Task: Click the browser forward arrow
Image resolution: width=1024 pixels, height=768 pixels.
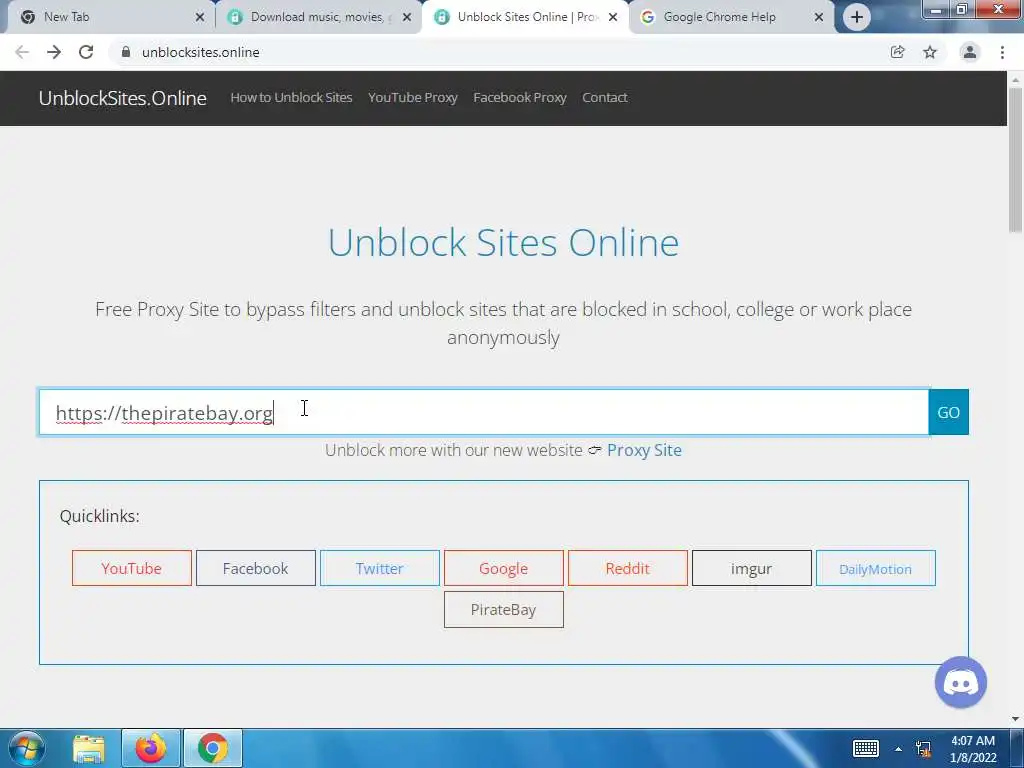Action: [54, 52]
